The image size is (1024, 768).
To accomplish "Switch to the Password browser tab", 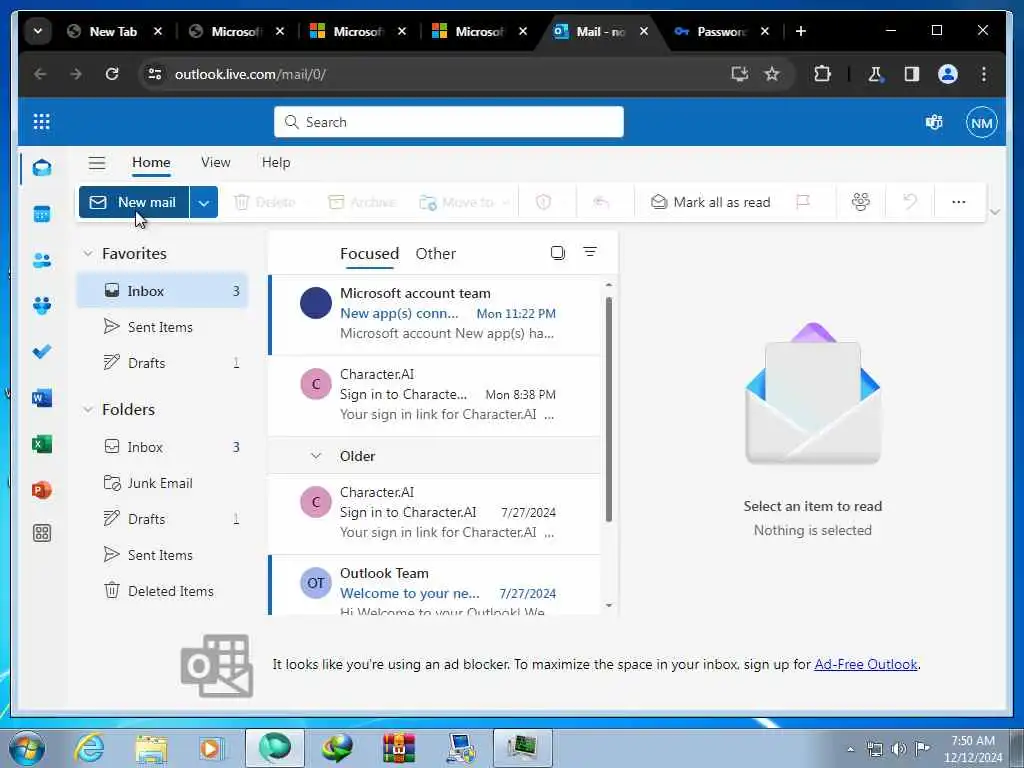I will tap(720, 31).
